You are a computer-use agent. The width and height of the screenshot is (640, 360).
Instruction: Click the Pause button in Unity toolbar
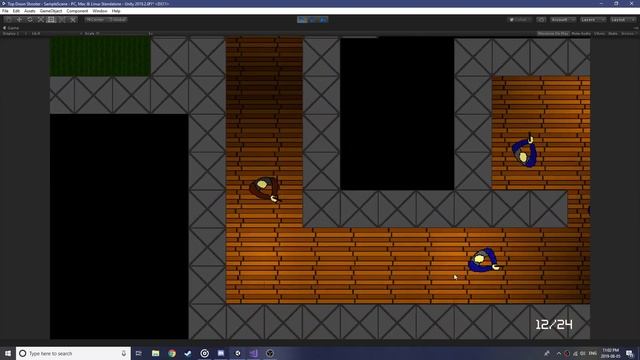tap(313, 20)
